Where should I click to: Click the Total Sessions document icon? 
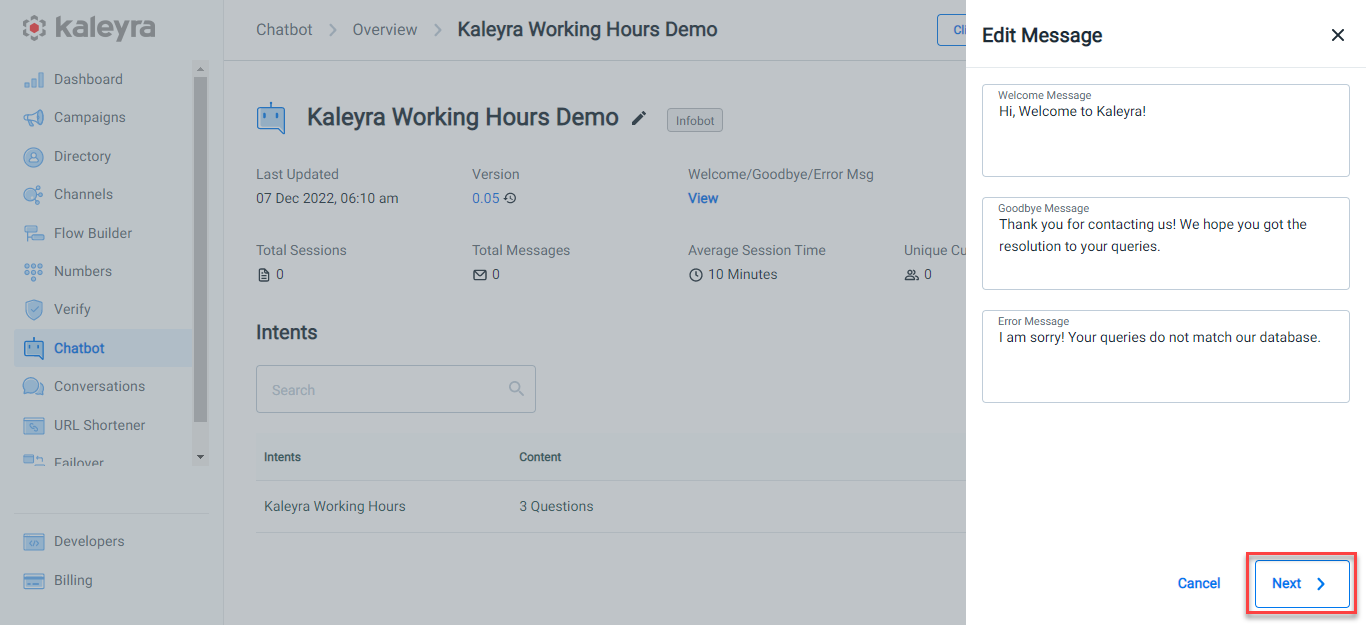[264, 275]
